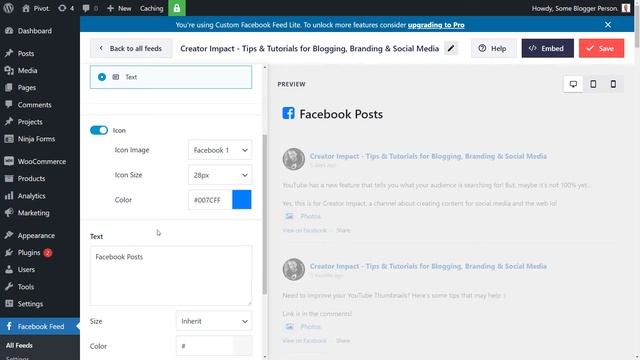
Task: Click the first post's author avatar
Action: [293, 159]
